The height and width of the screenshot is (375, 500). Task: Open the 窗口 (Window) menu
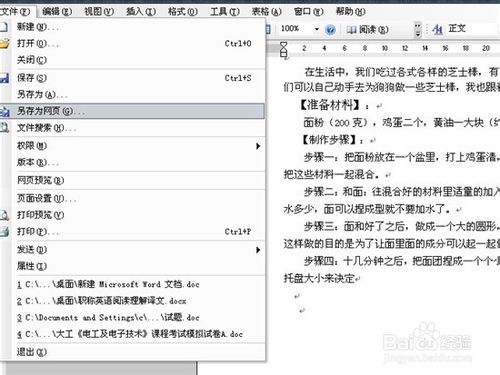click(x=308, y=11)
